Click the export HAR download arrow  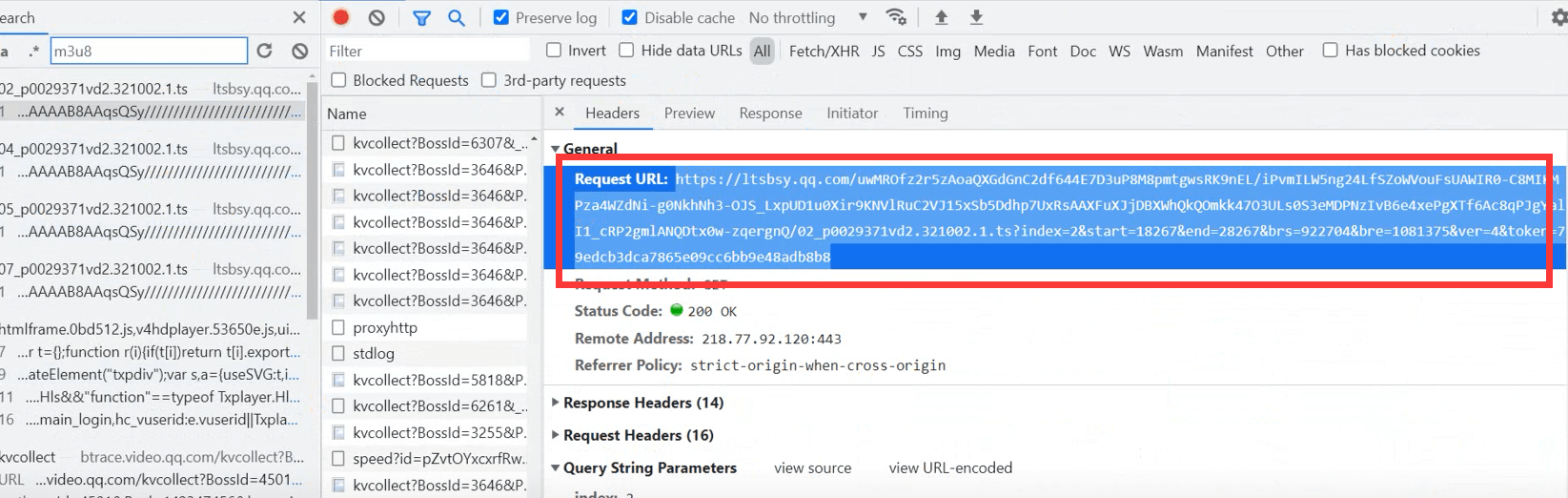click(x=976, y=17)
